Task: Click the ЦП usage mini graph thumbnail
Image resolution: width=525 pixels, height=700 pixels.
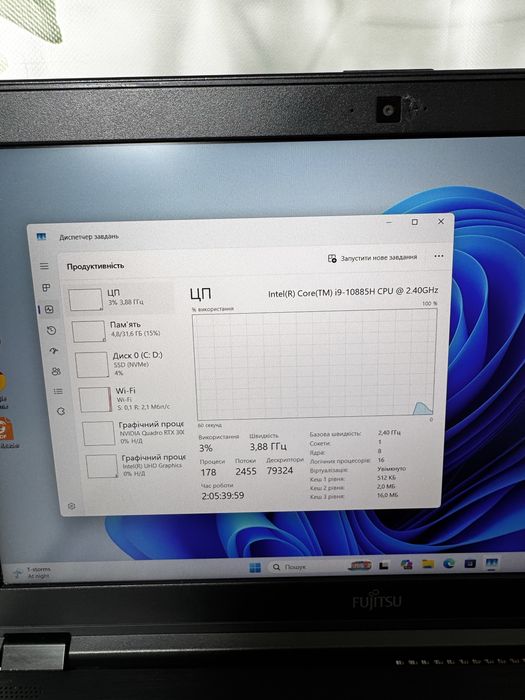Action: 85,300
